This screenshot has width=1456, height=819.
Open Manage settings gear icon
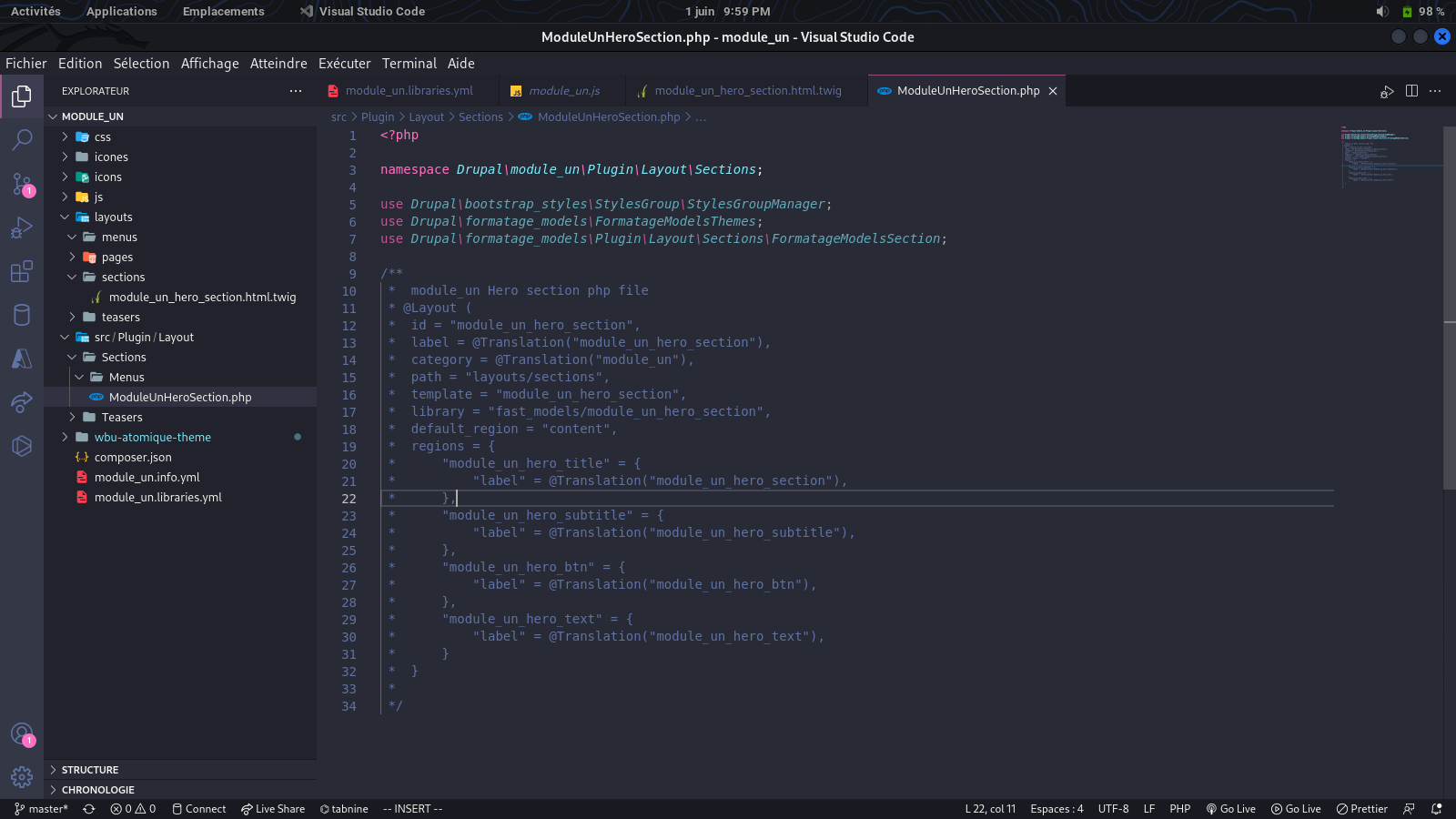pos(22,777)
